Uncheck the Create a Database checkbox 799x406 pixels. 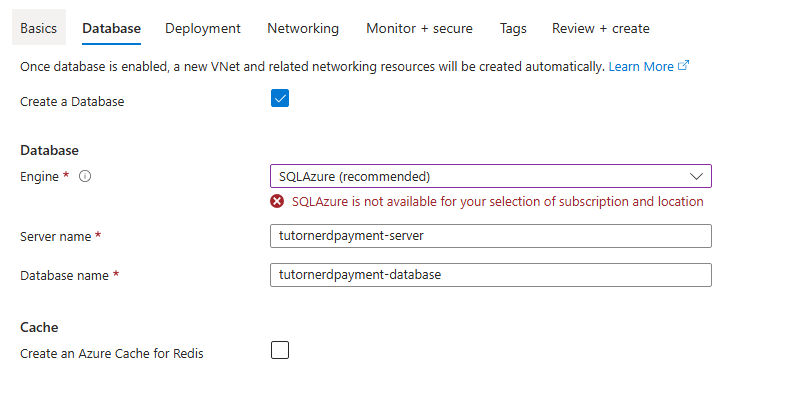[280, 99]
